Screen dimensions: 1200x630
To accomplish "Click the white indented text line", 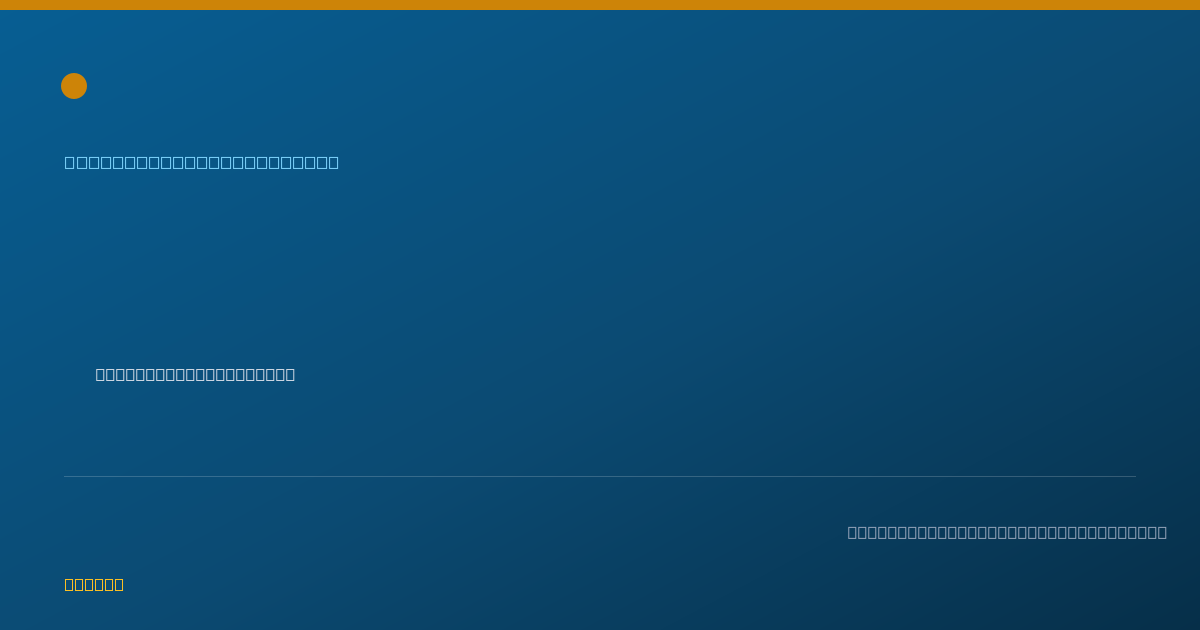I will (x=195, y=374).
